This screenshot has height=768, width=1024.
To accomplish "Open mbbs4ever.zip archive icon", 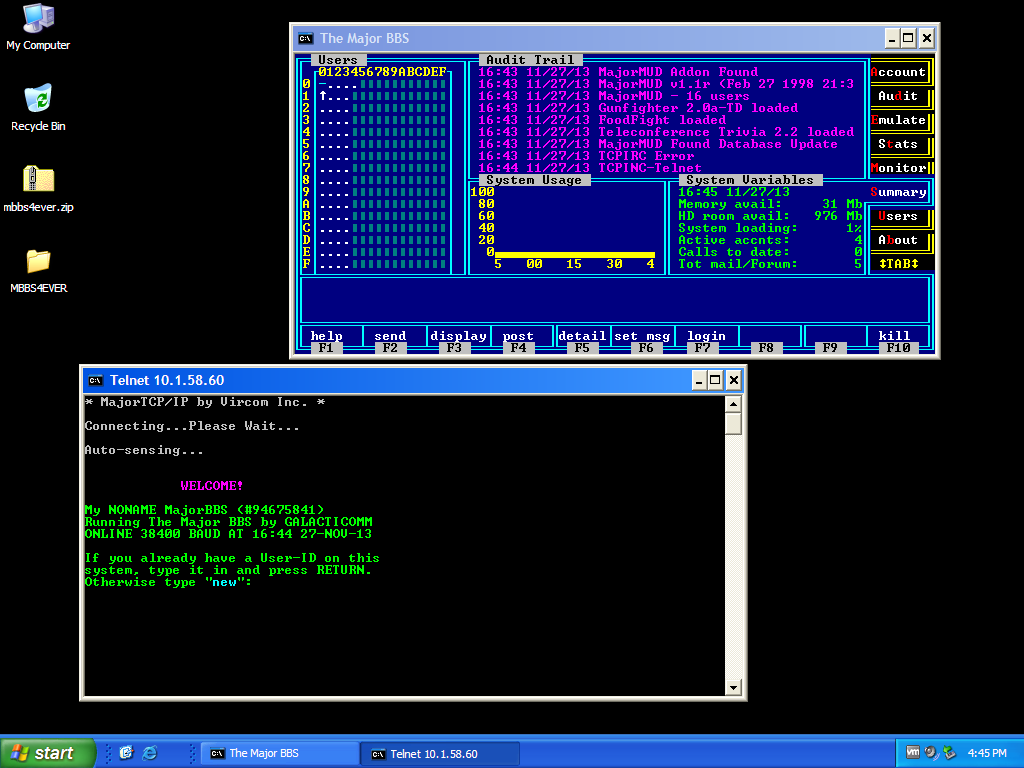I will (x=38, y=180).
